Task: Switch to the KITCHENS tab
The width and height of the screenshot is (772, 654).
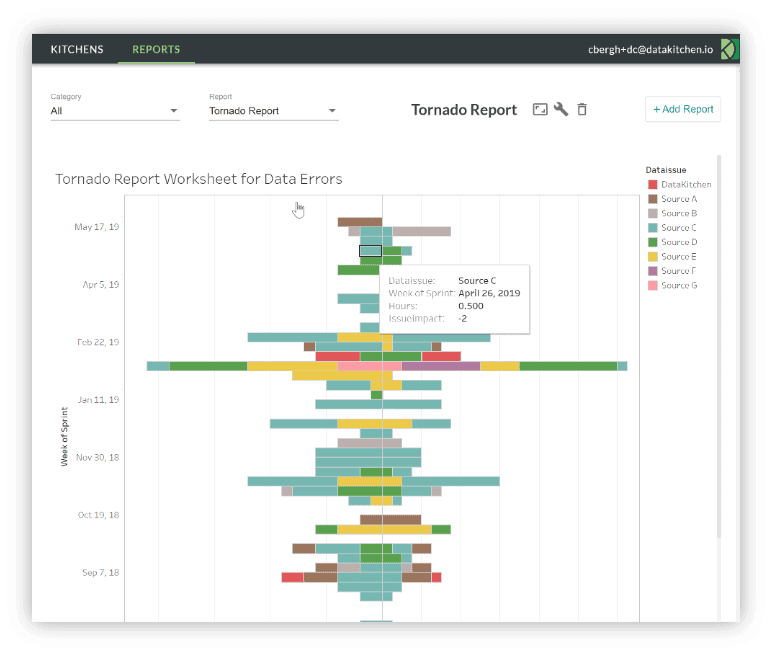Action: point(77,49)
